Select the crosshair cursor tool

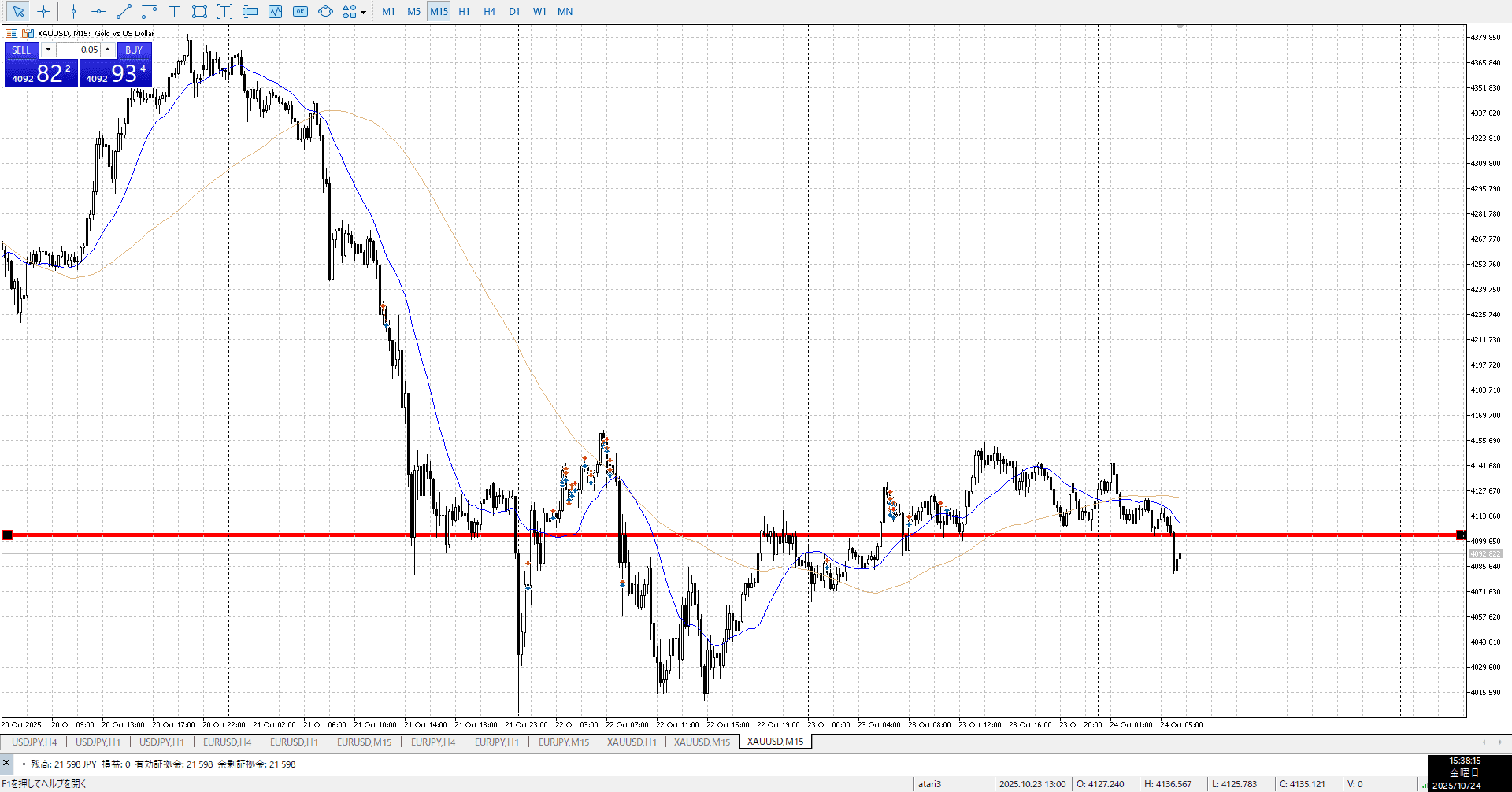tap(44, 11)
